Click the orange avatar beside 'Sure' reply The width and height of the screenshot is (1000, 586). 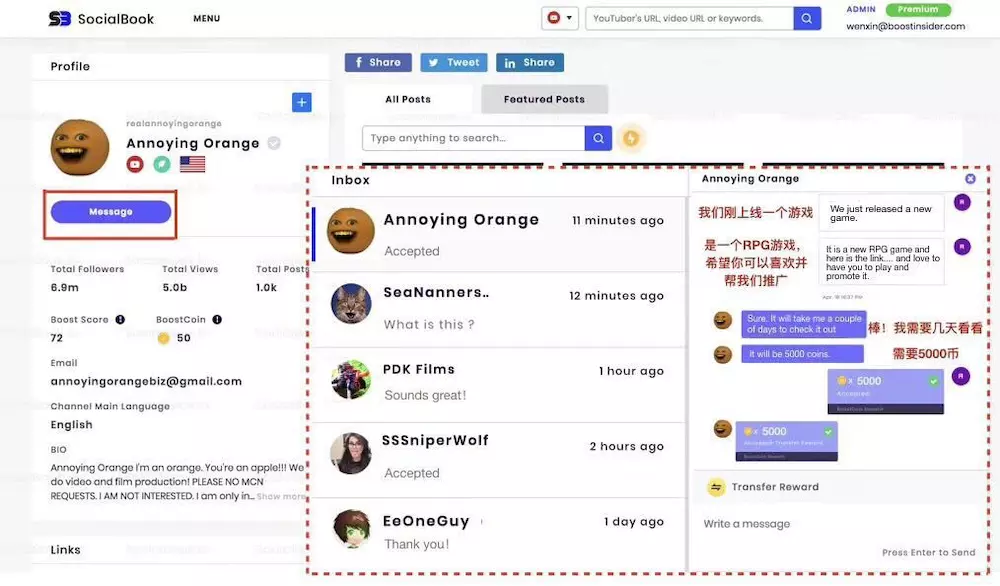722,319
